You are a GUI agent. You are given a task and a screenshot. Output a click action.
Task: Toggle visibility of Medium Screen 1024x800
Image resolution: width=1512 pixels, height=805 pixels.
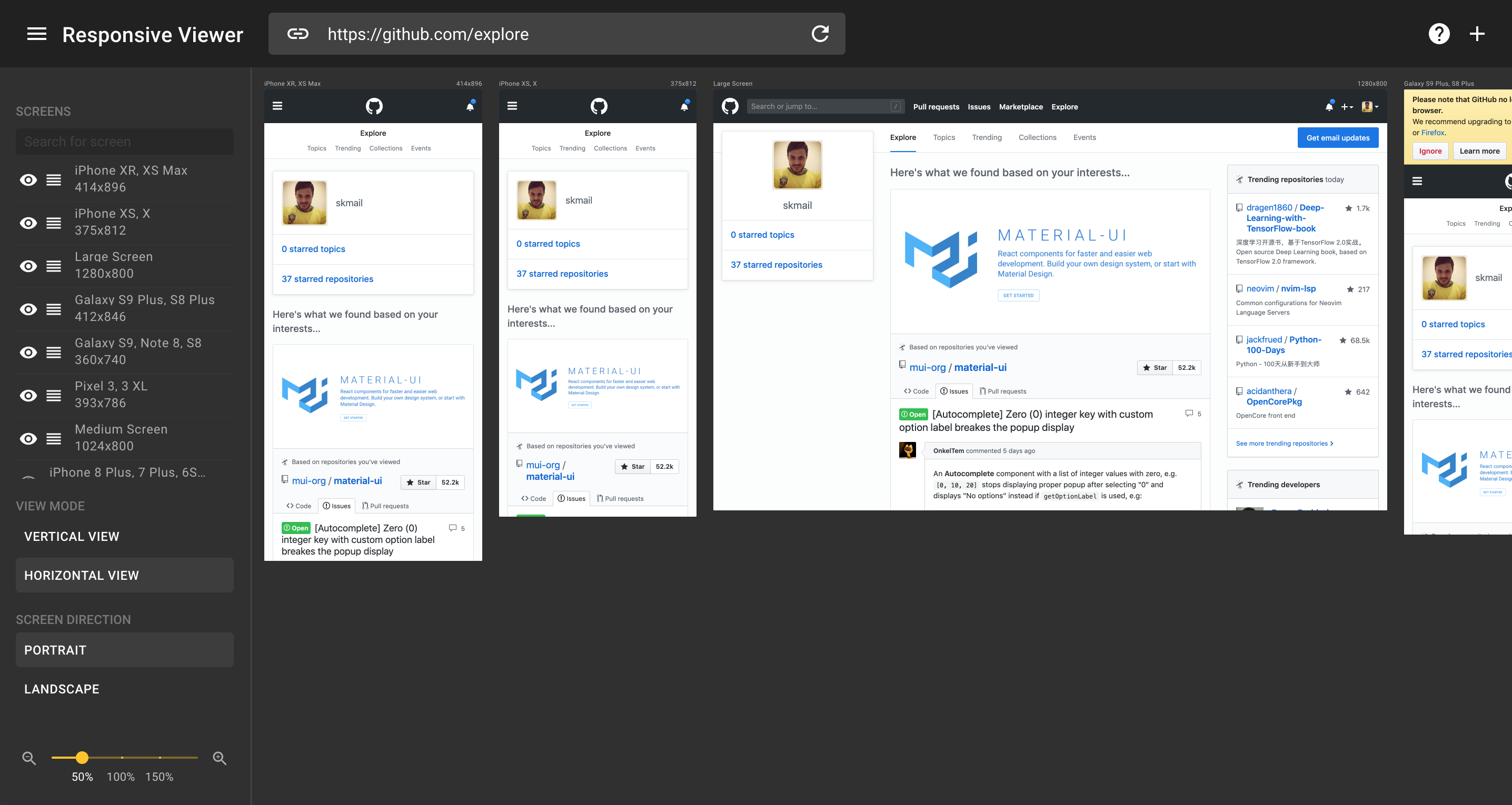[x=28, y=438]
